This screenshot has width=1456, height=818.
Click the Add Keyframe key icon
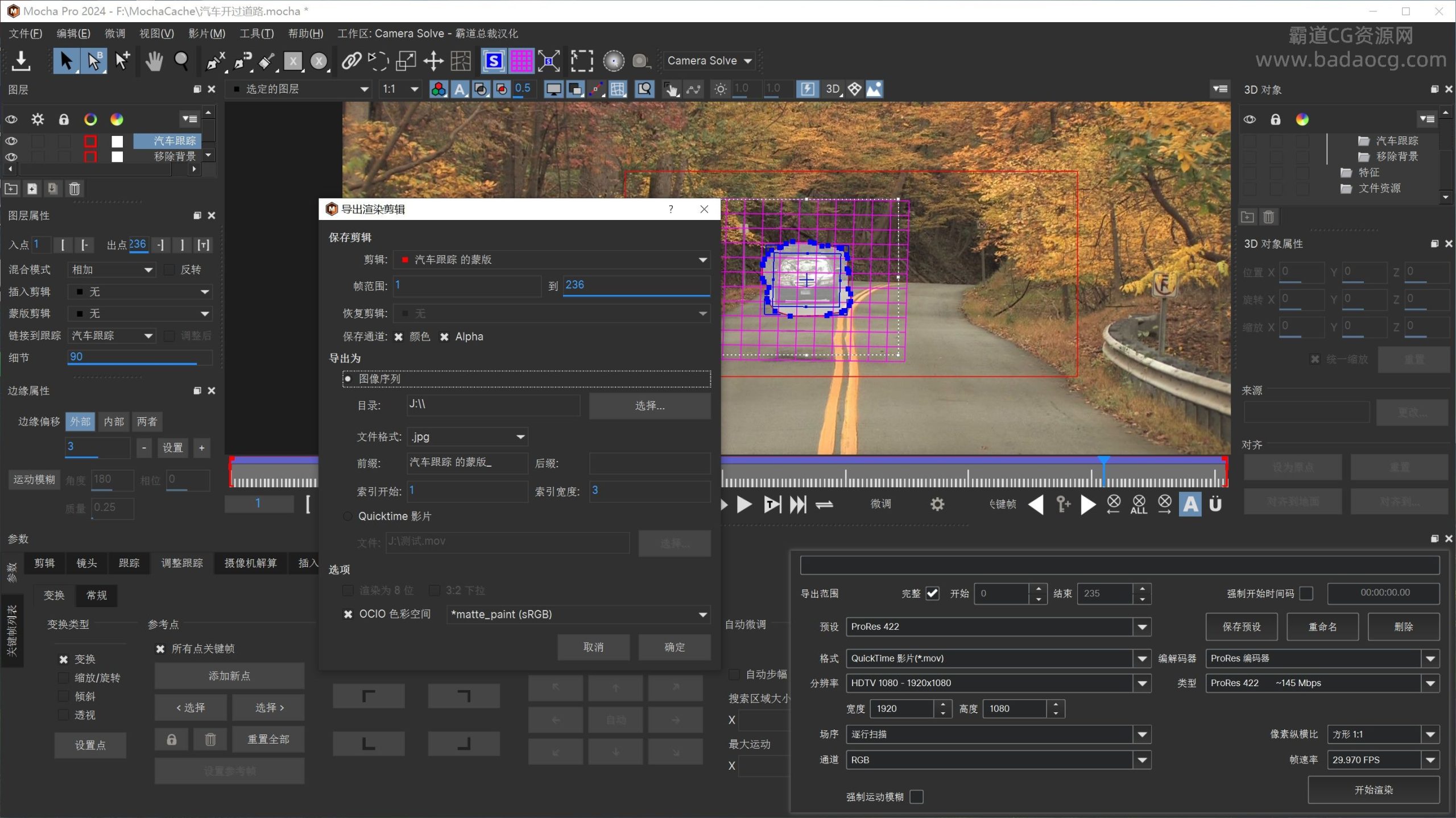click(1062, 504)
